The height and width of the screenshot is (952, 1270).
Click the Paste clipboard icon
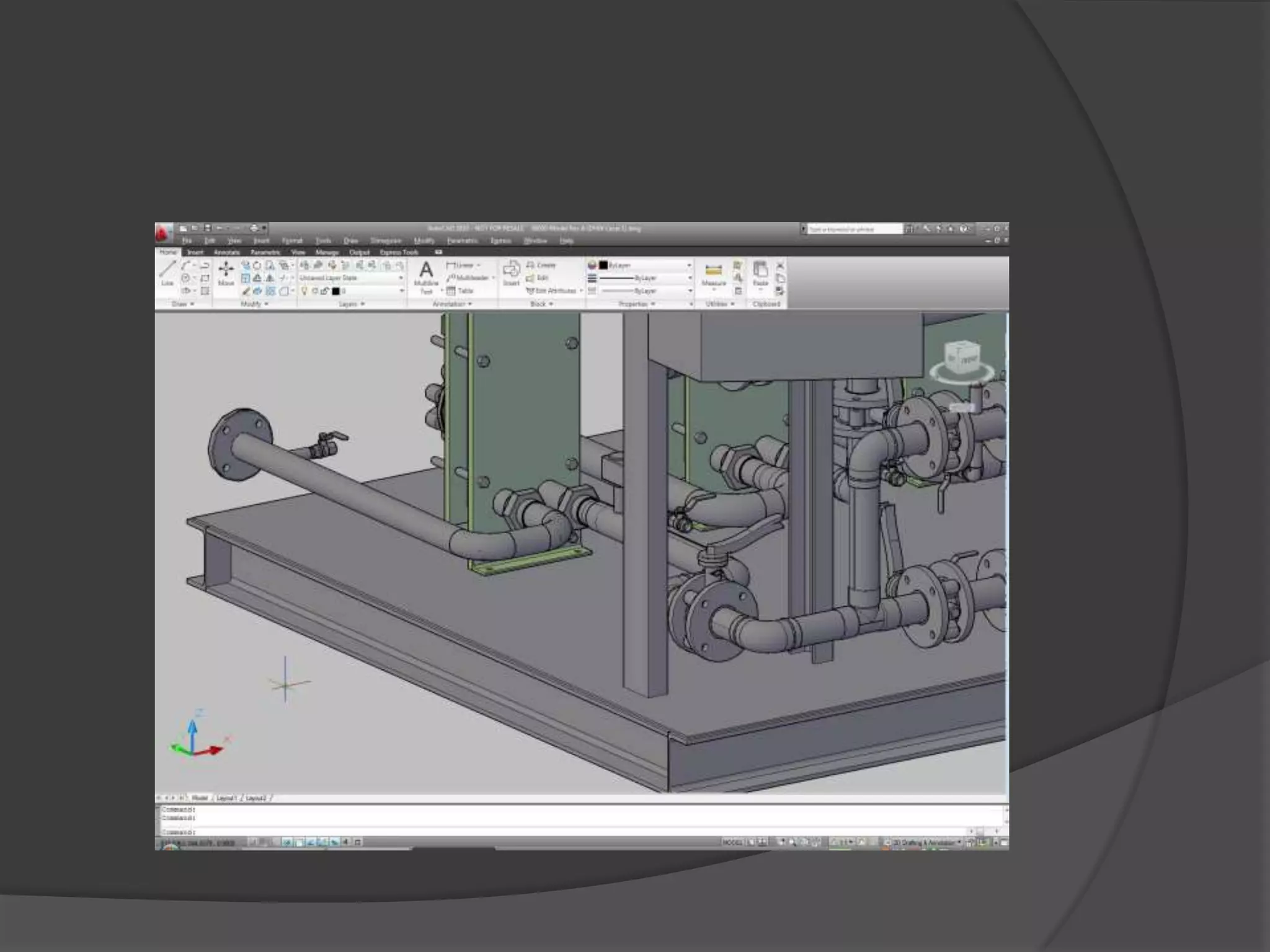point(760,273)
